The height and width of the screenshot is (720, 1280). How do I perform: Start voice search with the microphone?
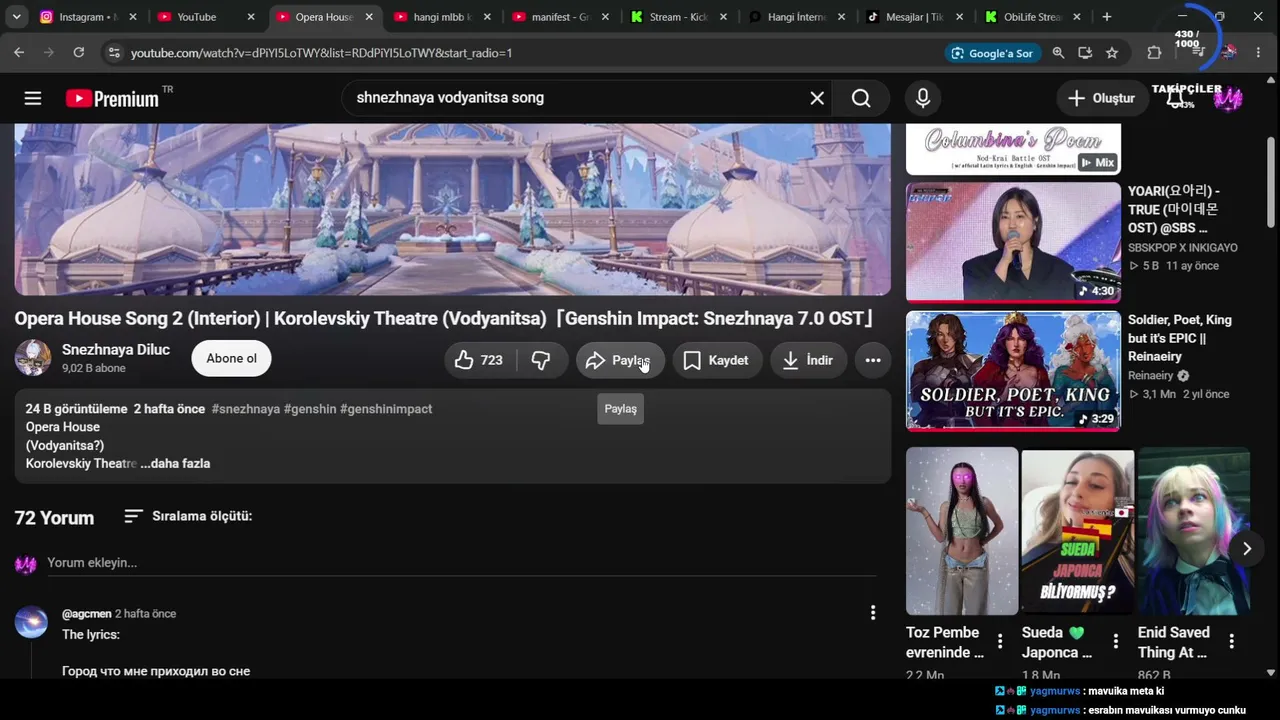click(923, 98)
